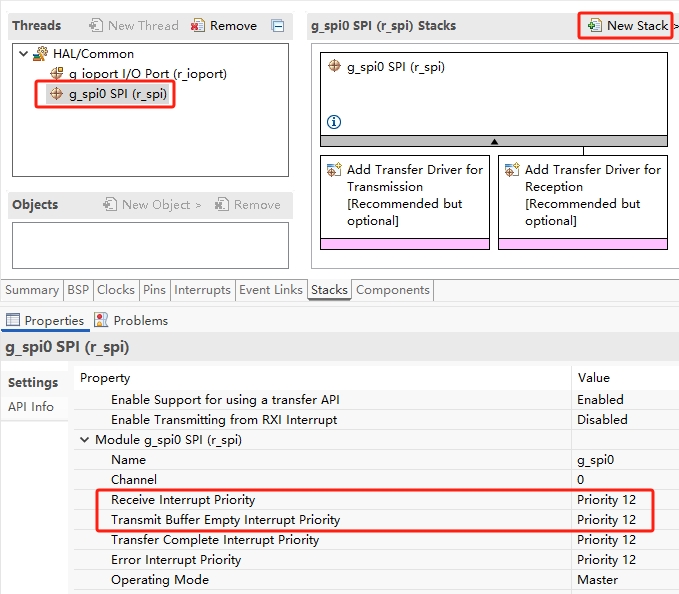Click the Remove thread red X icon
Viewport: 679px width, 594px height.
tap(197, 26)
